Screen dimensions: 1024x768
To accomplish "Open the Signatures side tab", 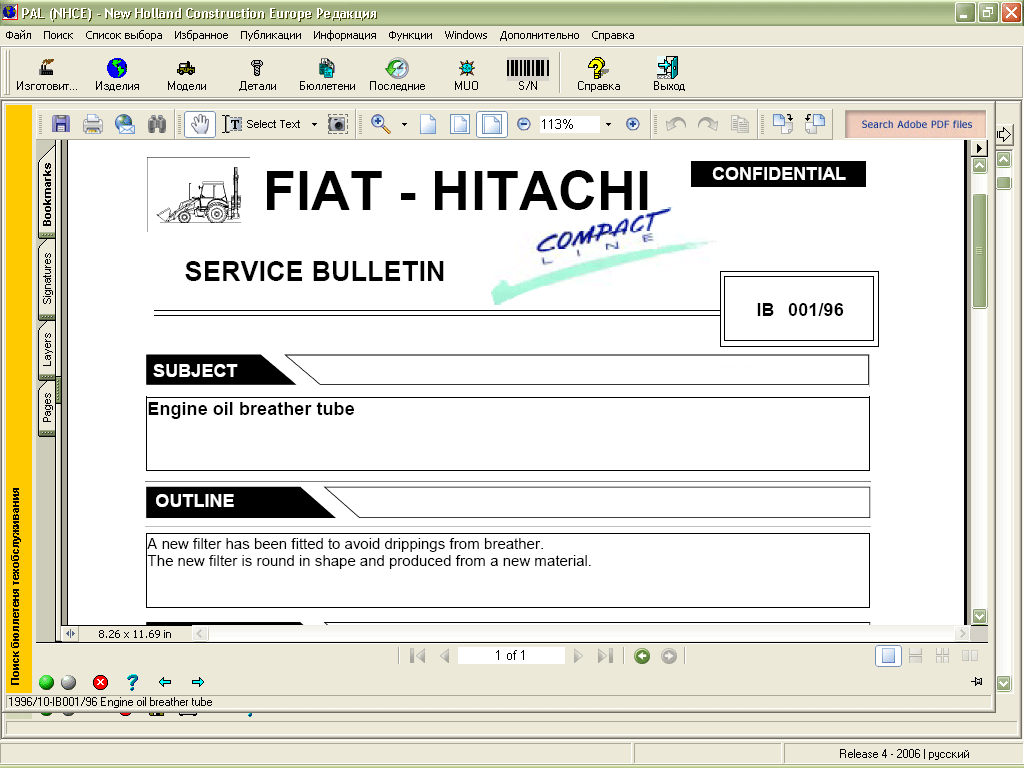I will click(x=47, y=279).
